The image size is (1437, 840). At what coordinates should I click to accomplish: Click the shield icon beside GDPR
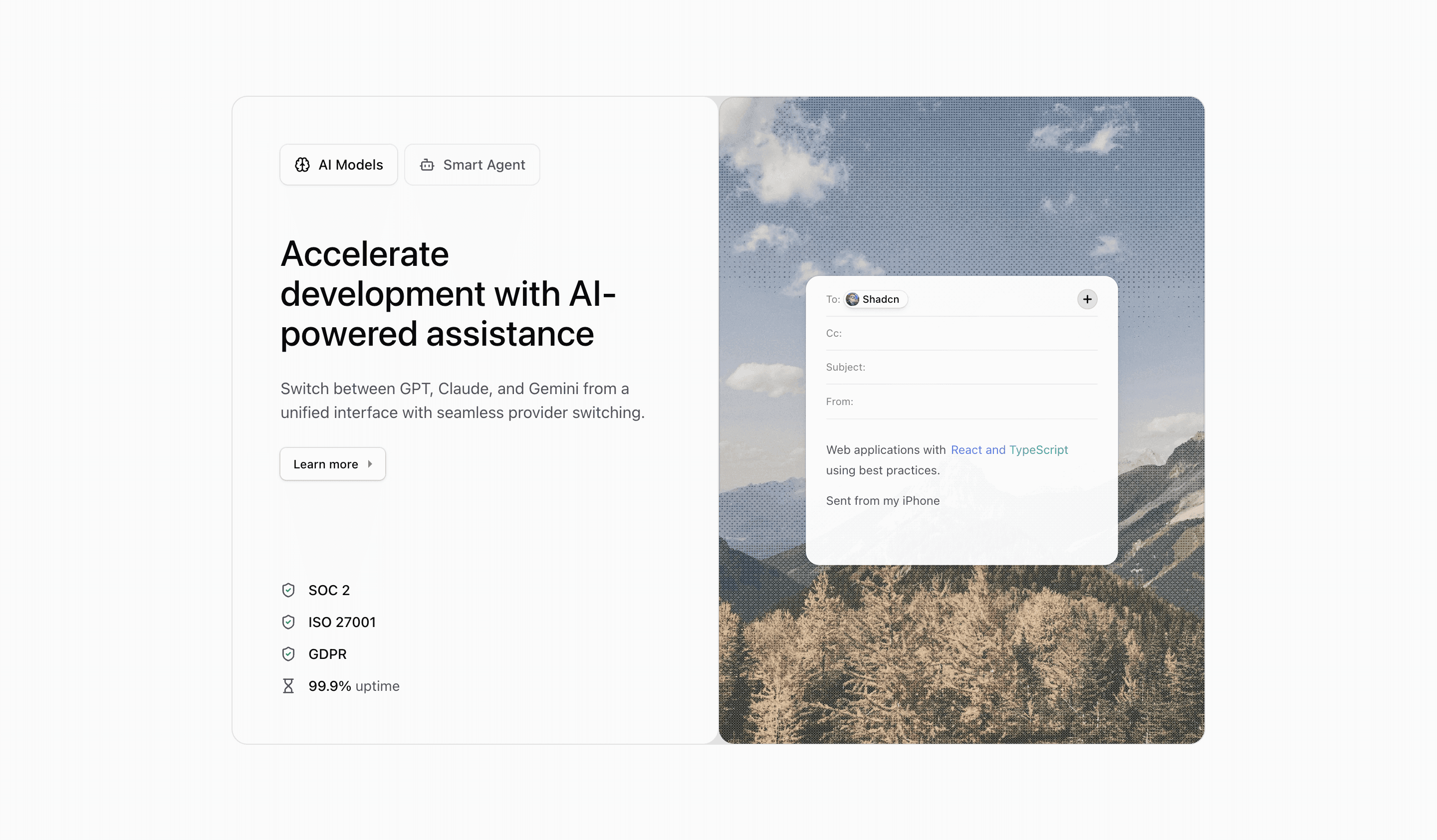pyautogui.click(x=288, y=653)
